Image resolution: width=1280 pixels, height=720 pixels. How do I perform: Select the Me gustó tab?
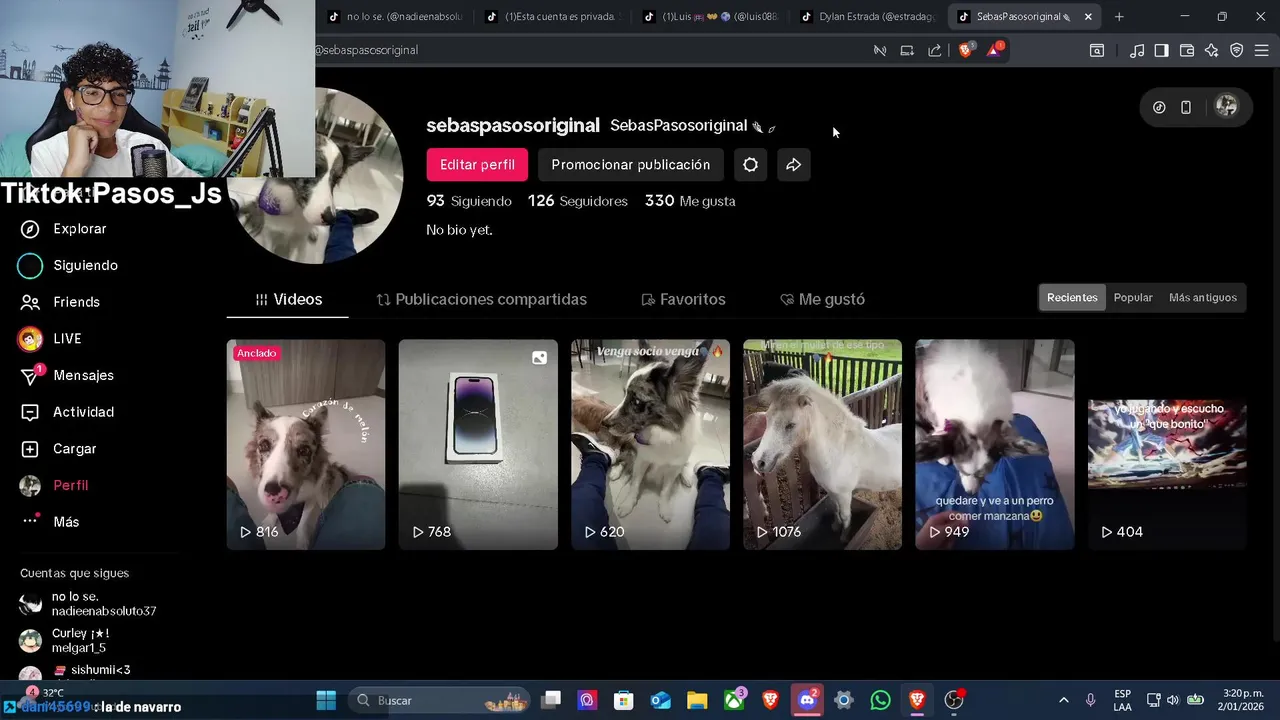point(822,299)
